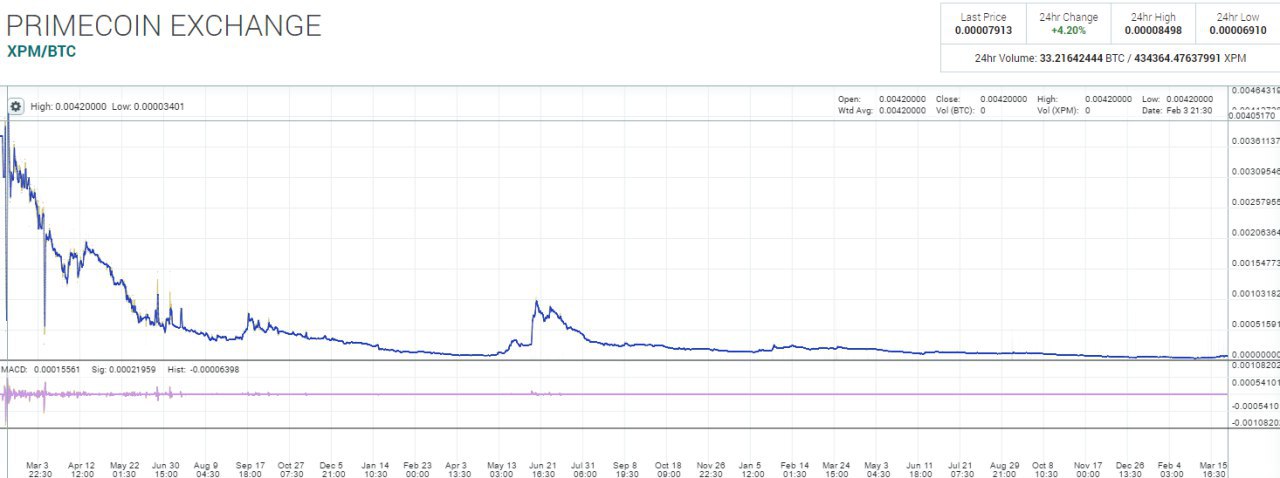Click the Date: Feb 3 21:30 readout
The image size is (1280, 478).
click(1177, 110)
